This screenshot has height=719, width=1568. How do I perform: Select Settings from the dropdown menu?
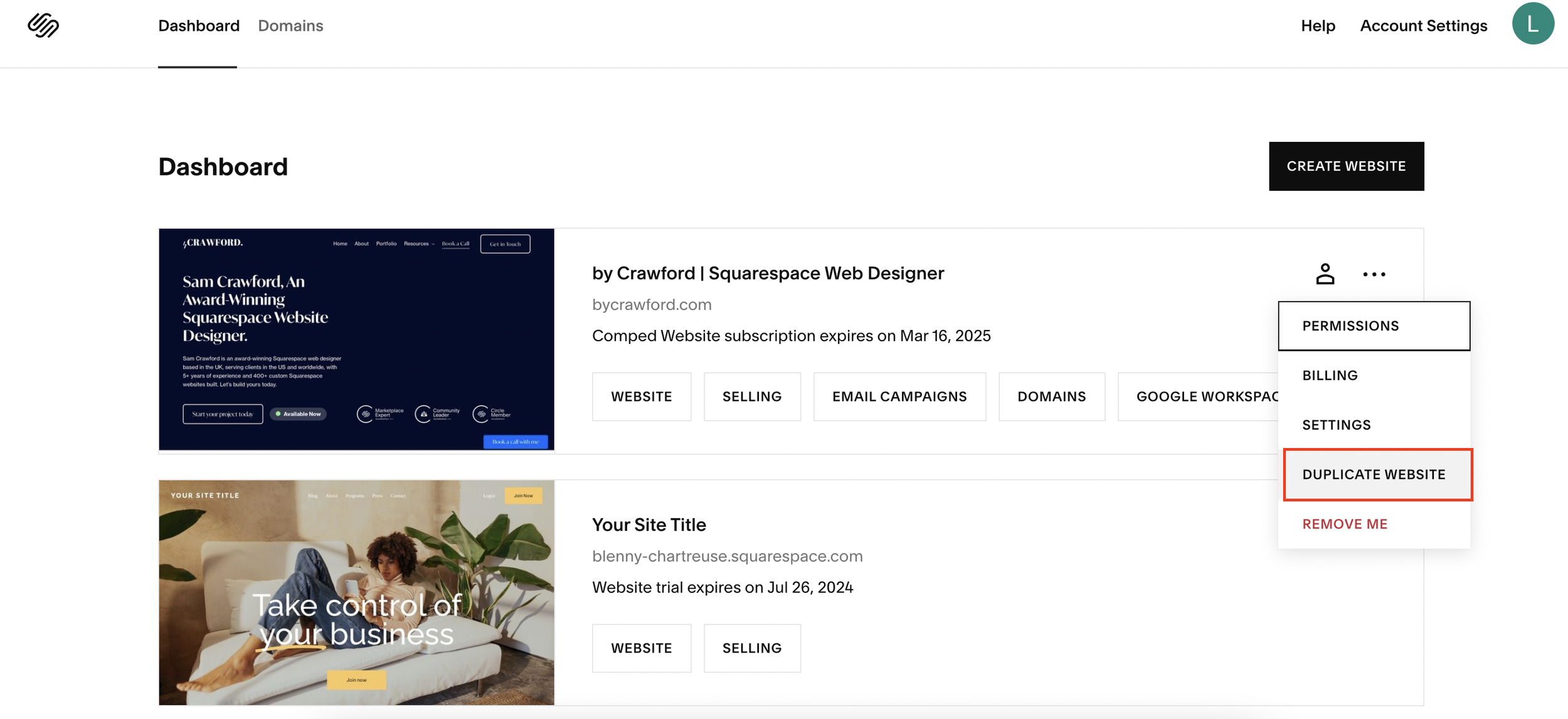(1374, 425)
